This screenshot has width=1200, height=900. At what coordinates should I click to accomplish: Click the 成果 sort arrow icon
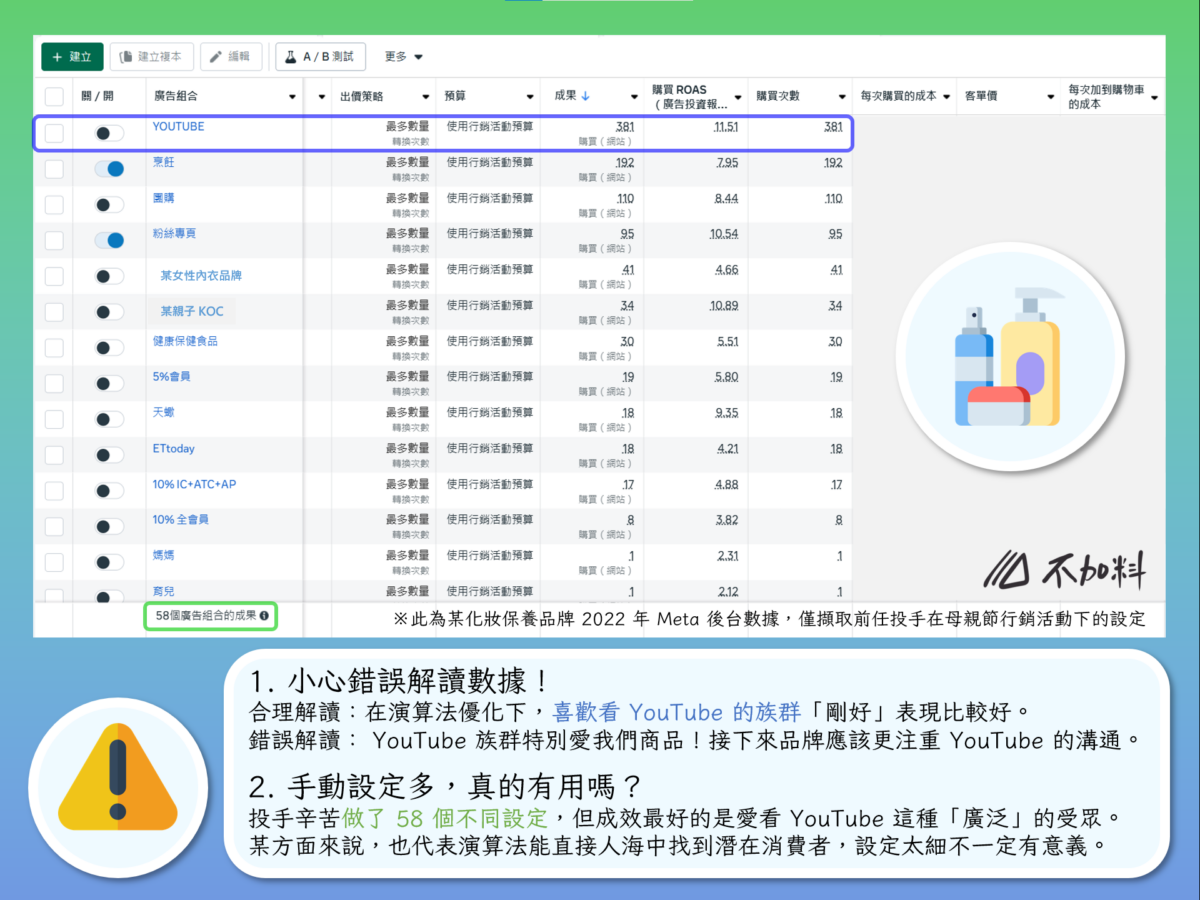586,96
